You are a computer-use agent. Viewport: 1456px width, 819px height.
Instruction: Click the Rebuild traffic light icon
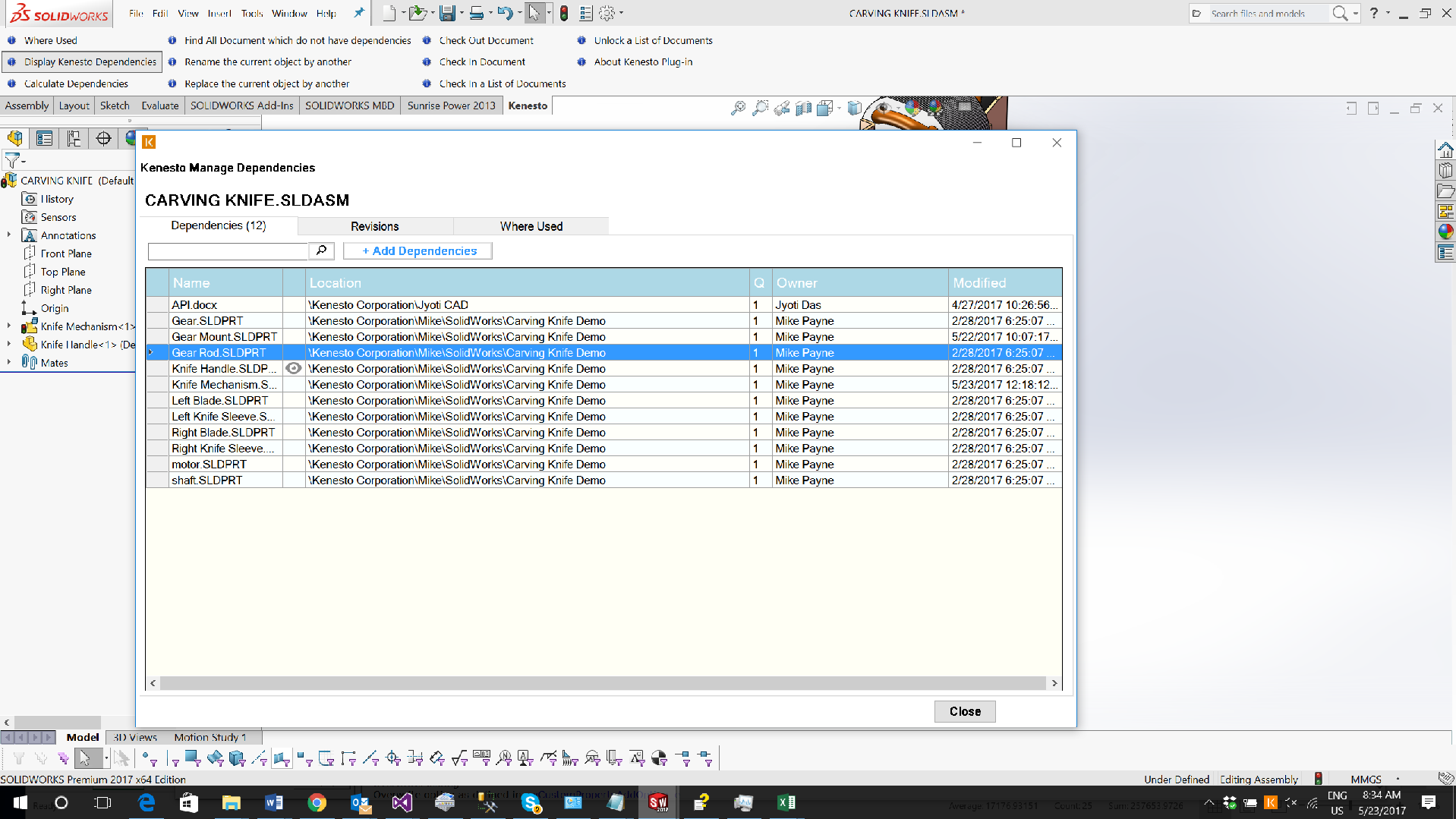tap(564, 13)
